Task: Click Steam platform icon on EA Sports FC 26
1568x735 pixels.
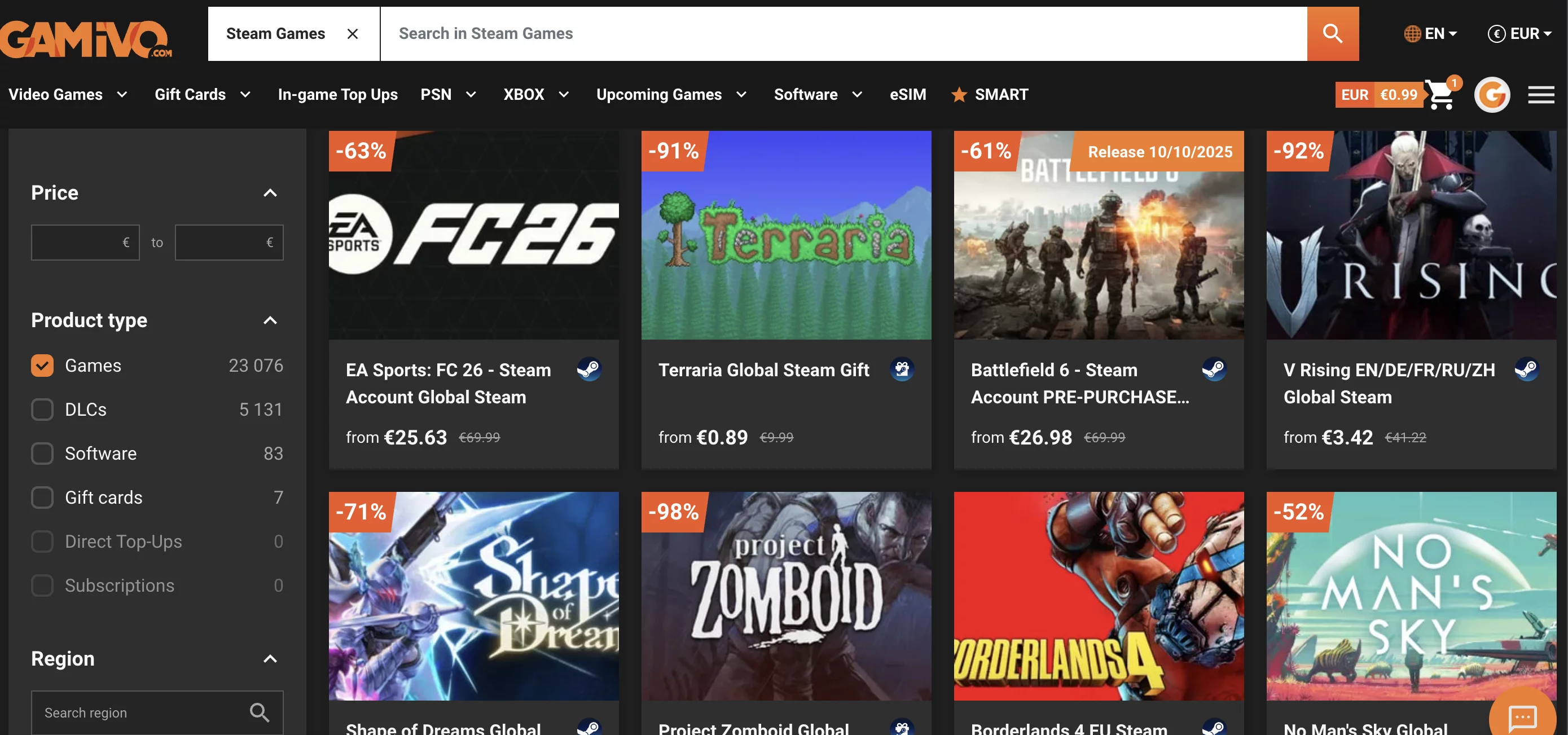Action: (x=588, y=369)
